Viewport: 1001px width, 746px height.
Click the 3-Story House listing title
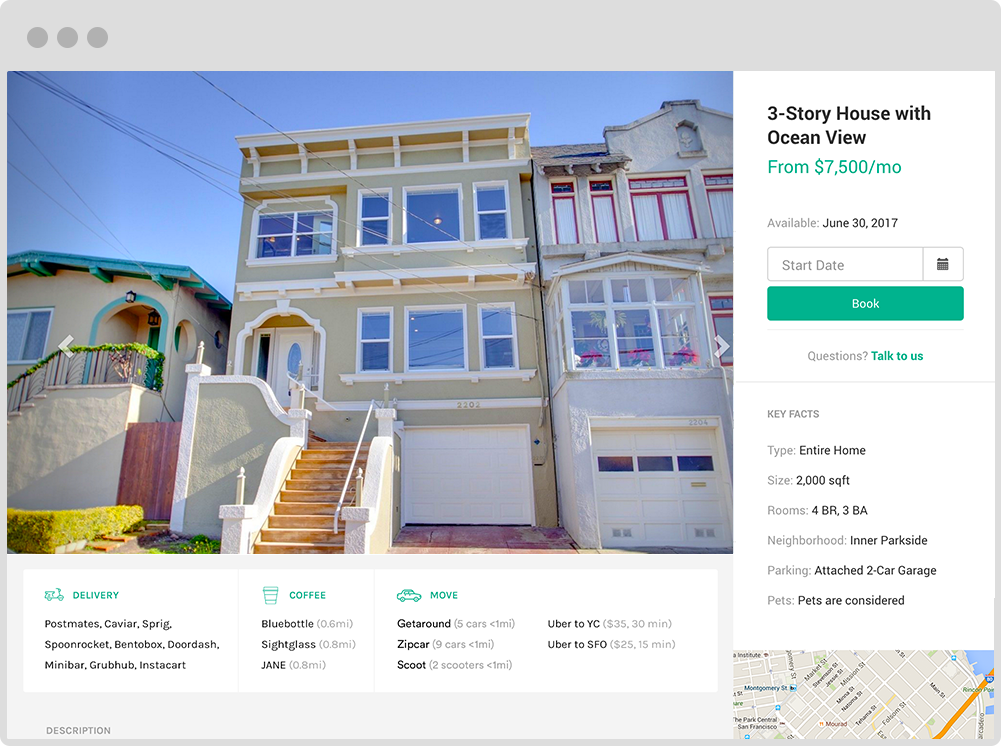point(848,125)
